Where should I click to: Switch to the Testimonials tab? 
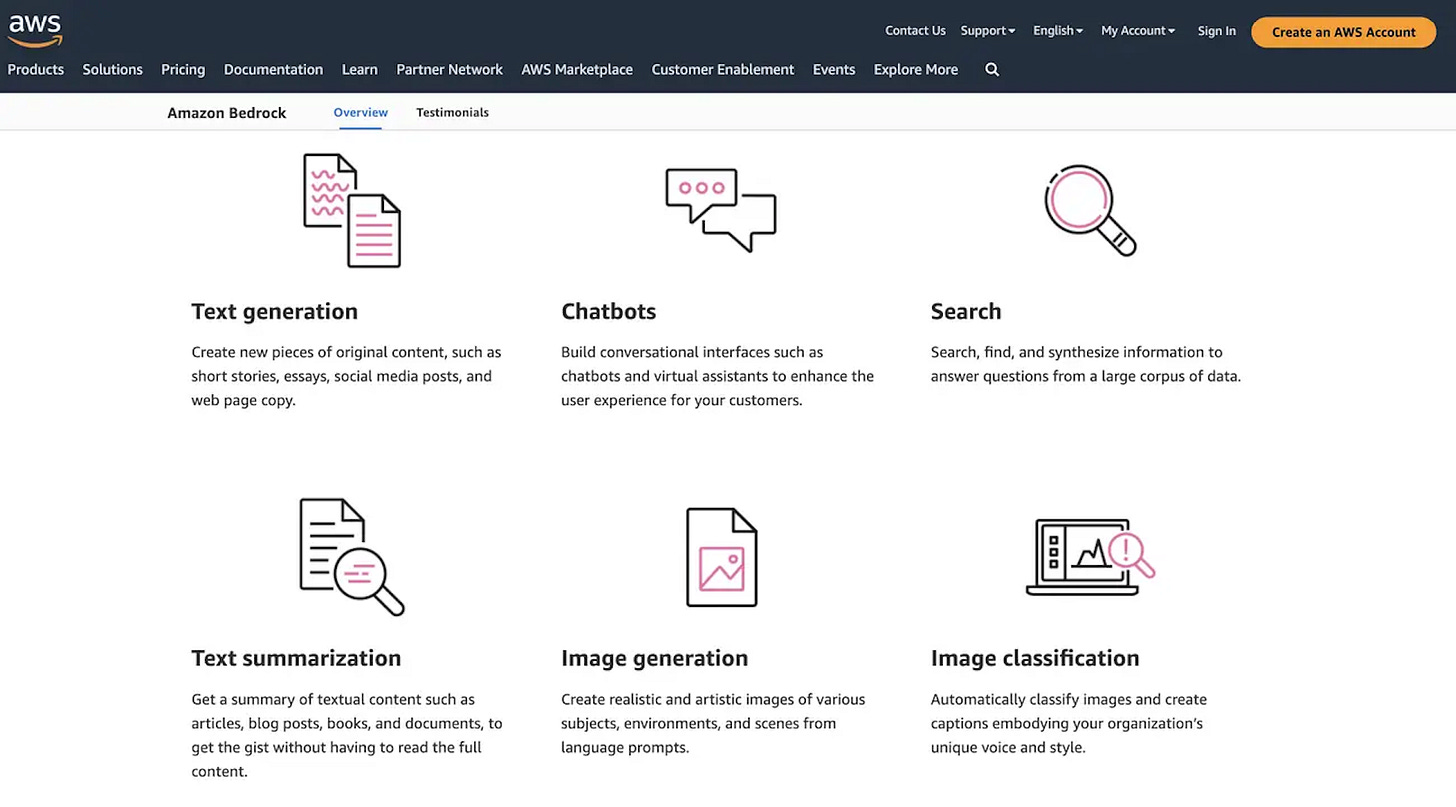click(x=453, y=113)
